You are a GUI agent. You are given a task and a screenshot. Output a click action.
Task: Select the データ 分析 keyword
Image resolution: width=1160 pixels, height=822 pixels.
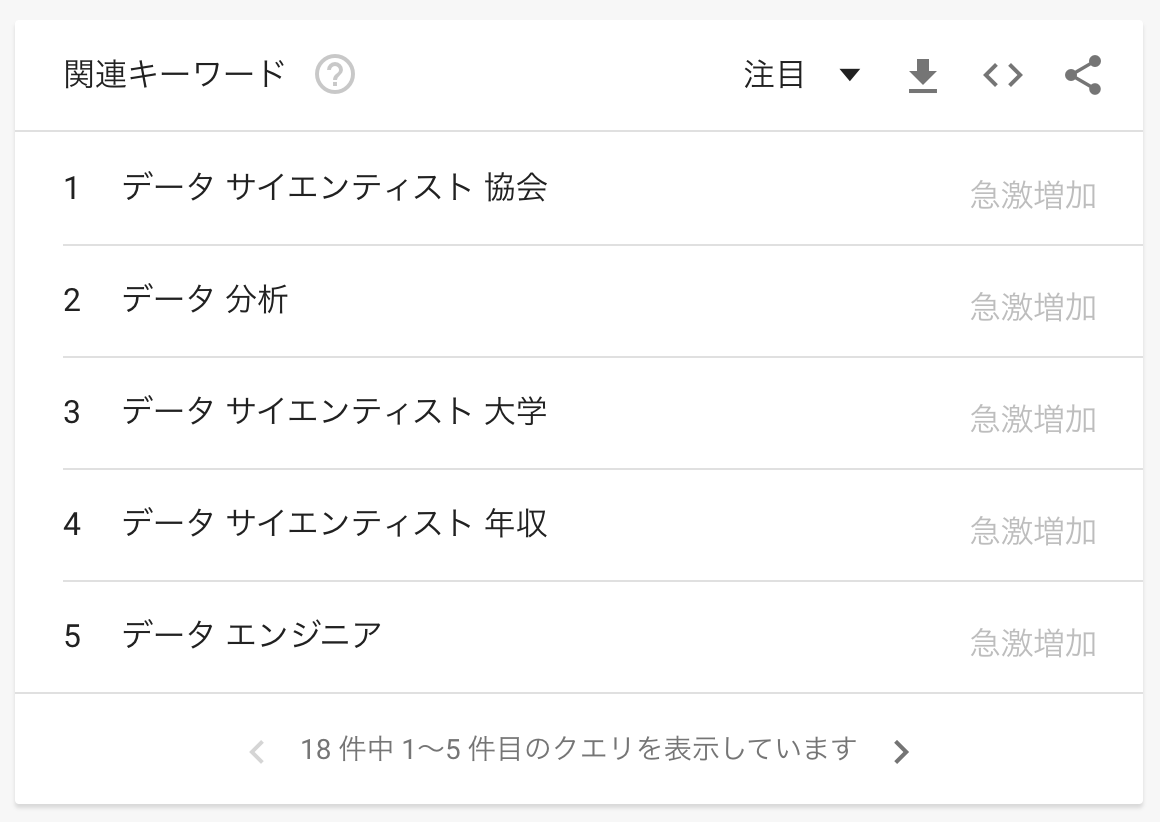click(x=205, y=299)
